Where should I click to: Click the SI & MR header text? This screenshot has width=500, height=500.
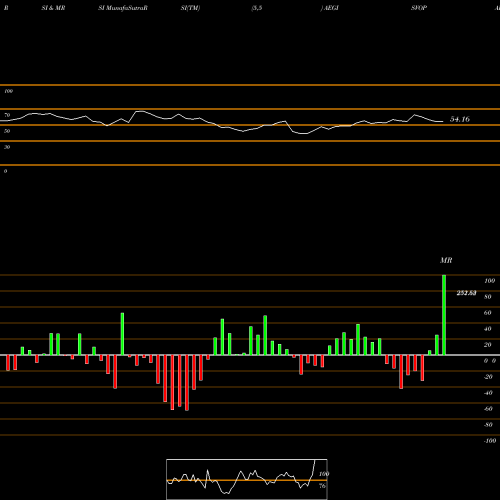click(x=53, y=8)
